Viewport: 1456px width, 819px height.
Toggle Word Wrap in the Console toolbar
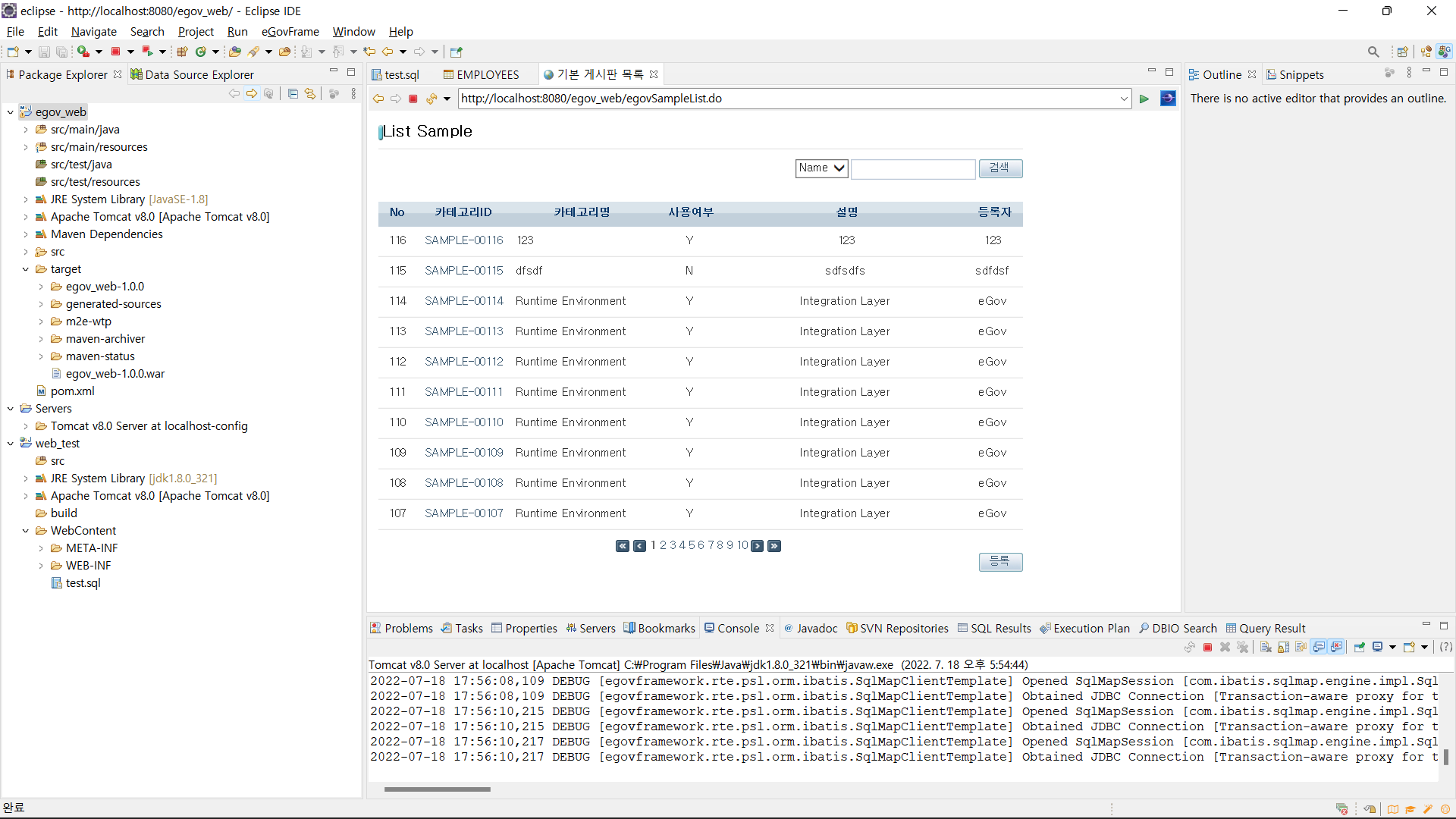[x=1301, y=647]
